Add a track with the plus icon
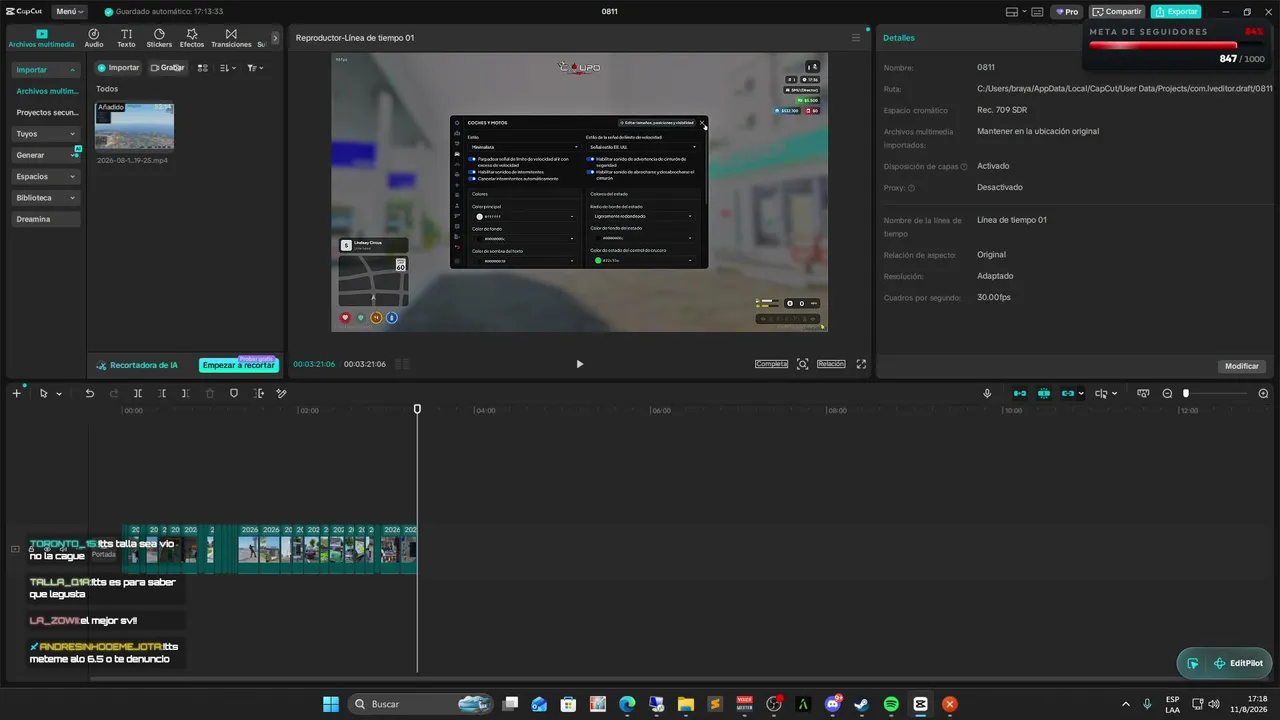1280x720 pixels. pyautogui.click(x=16, y=393)
